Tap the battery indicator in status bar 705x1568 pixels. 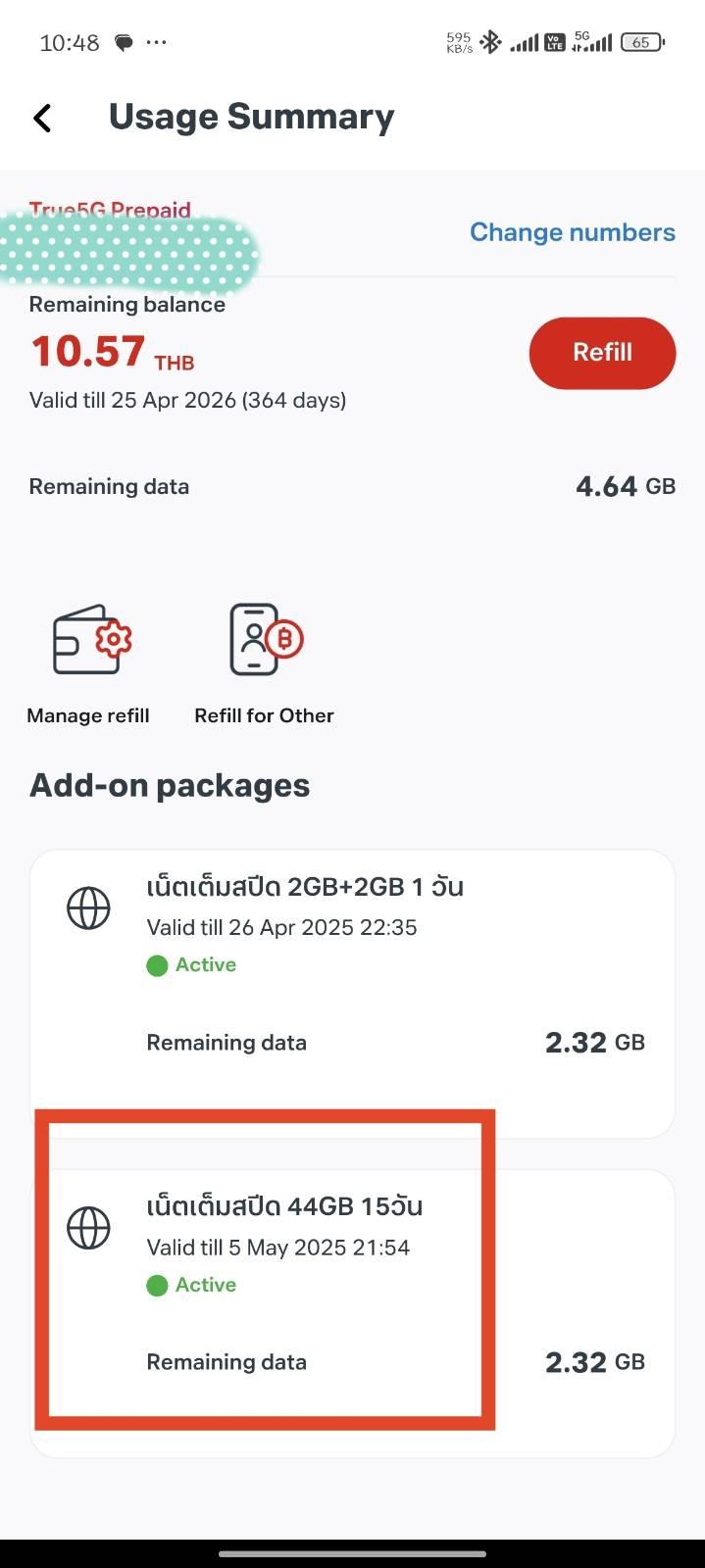pos(642,42)
